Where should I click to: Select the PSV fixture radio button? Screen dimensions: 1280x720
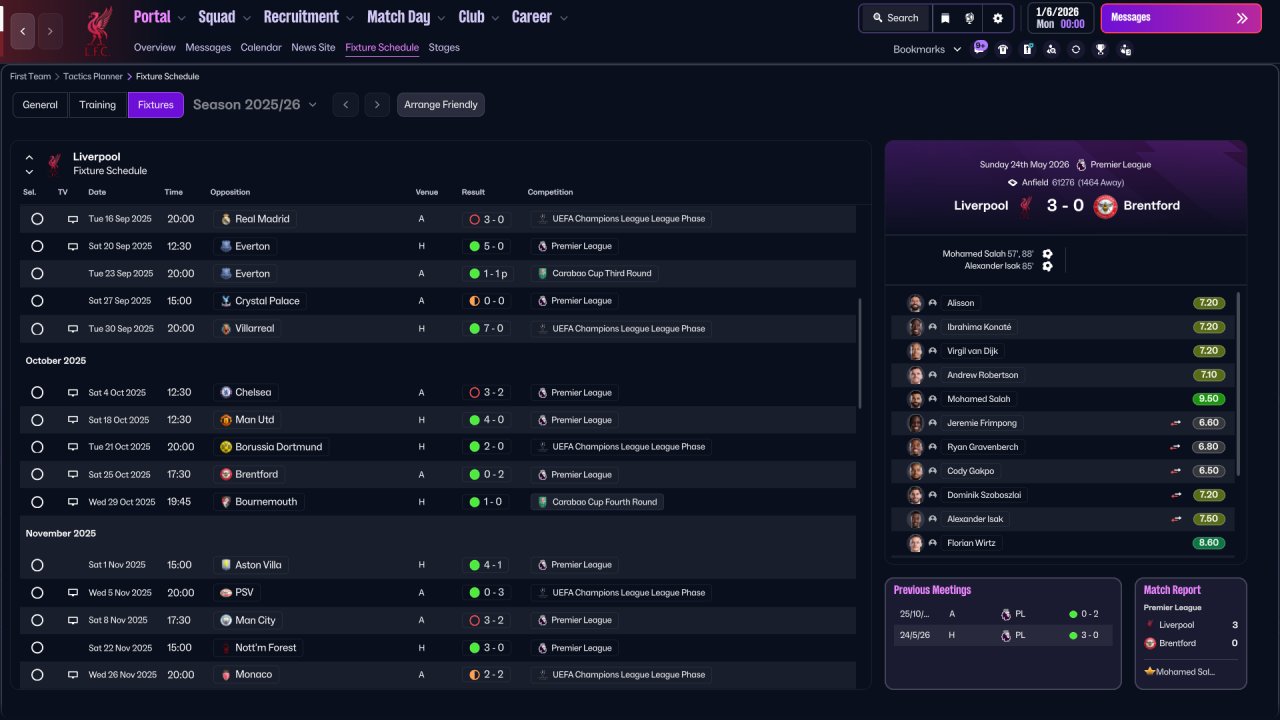(37, 592)
